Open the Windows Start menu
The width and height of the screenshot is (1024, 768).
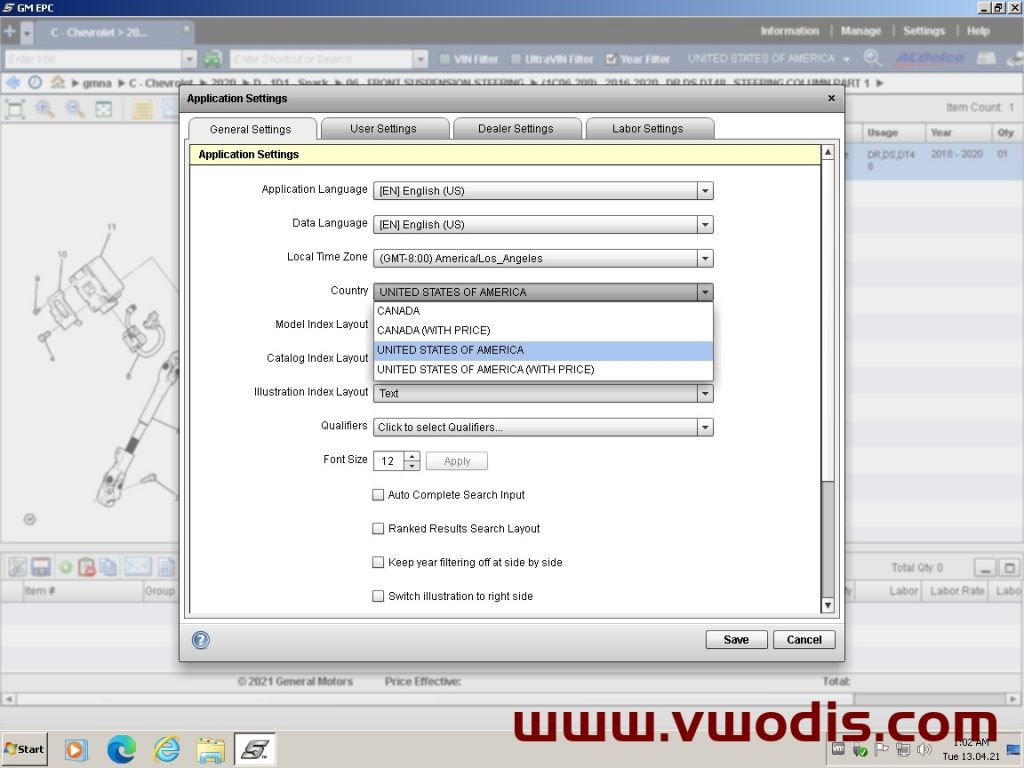(x=25, y=749)
